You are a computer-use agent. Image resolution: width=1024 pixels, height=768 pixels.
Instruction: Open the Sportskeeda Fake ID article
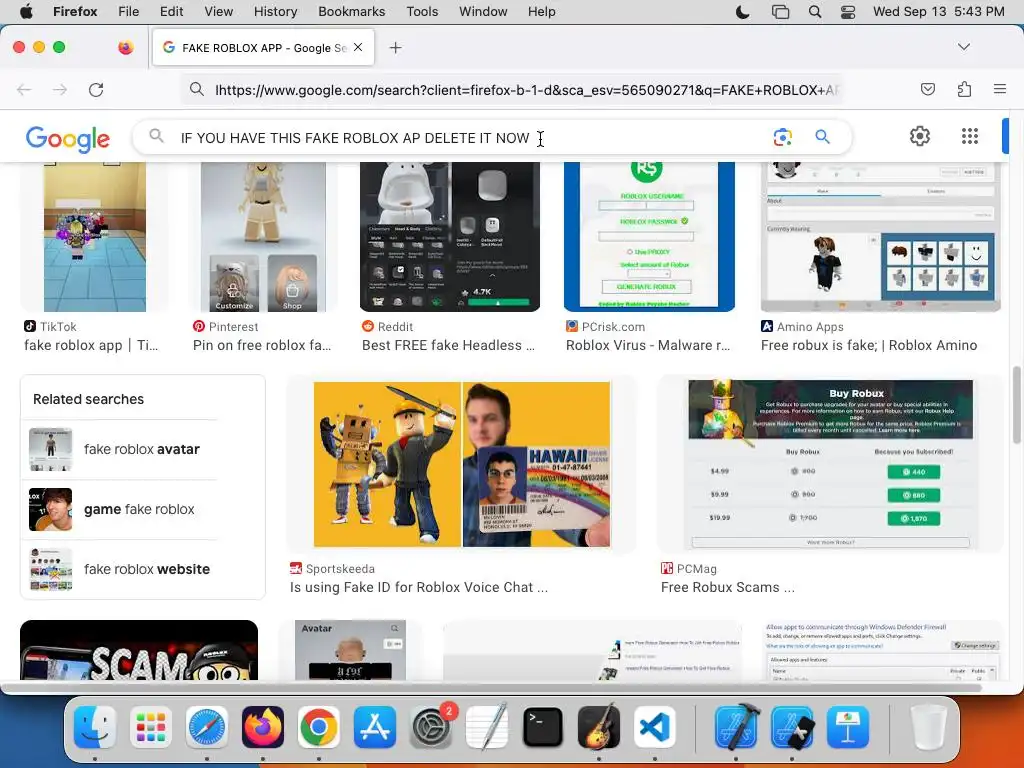419,587
